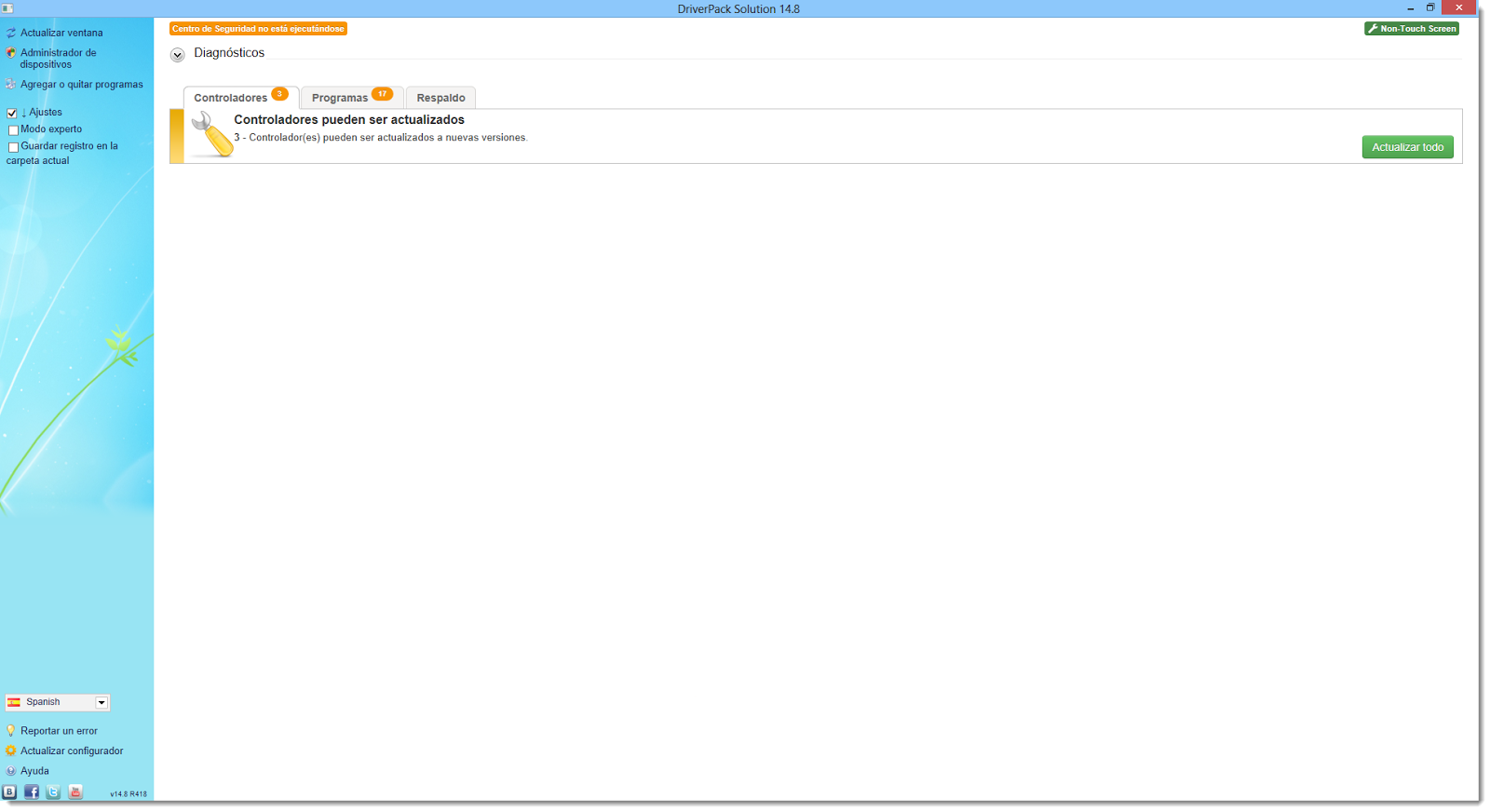Collapse the Diagnósticos section chevron
The image size is (1490, 812).
point(178,55)
